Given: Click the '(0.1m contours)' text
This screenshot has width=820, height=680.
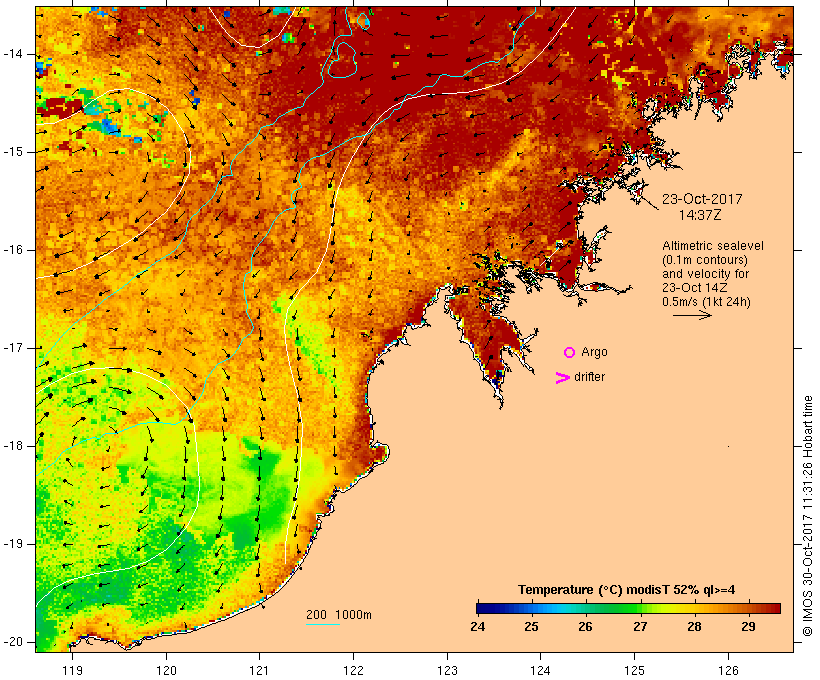Looking at the screenshot, I should point(705,260).
